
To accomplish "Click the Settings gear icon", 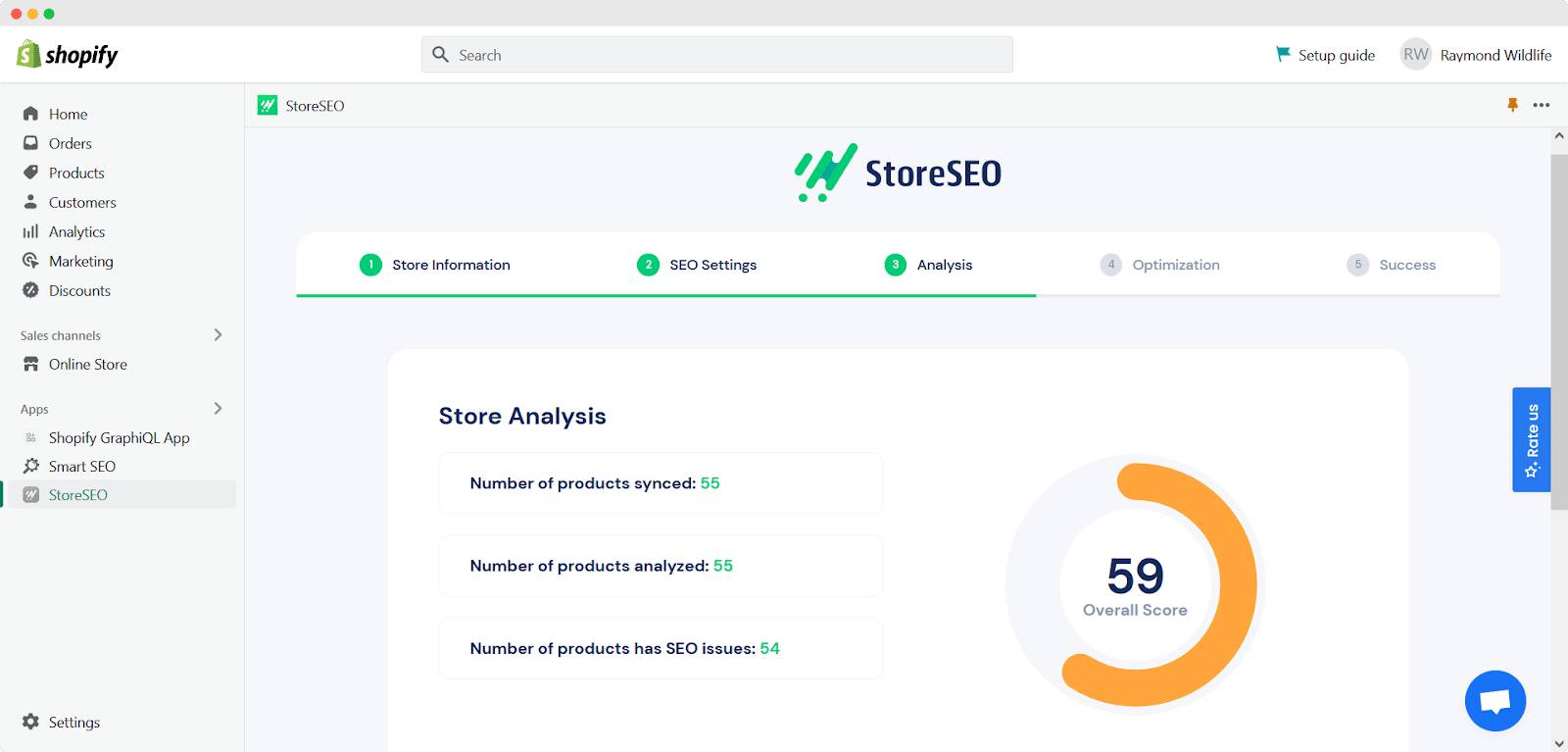I will [30, 722].
